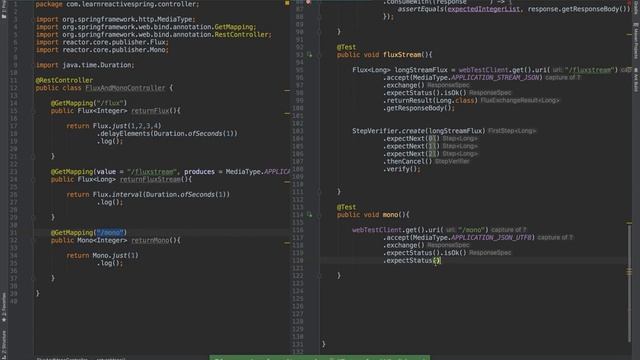Click the returnMono method name
This screenshot has height=360, width=640.
pos(150,240)
